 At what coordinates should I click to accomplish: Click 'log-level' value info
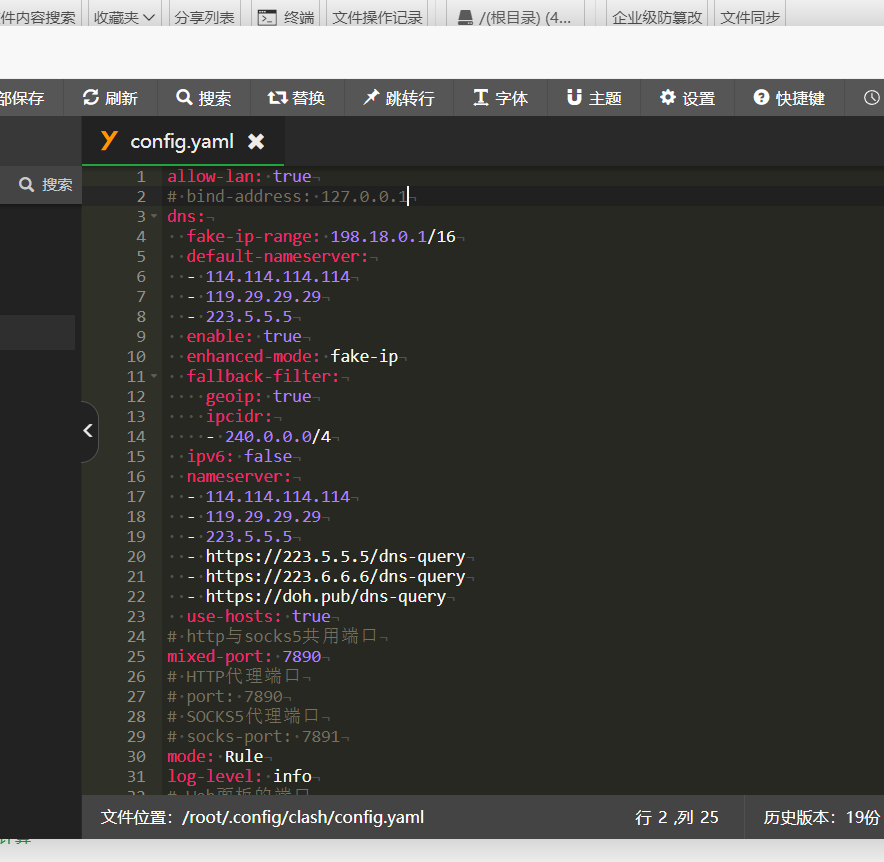(x=292, y=776)
